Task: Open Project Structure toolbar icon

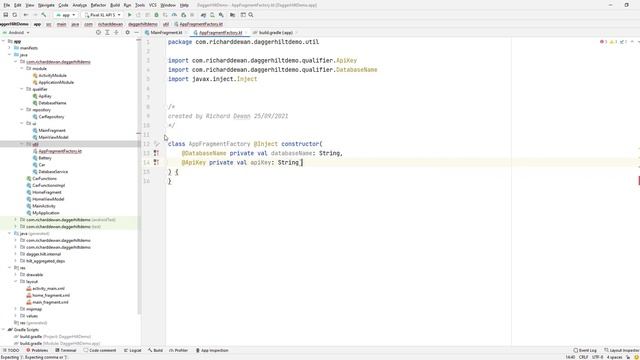Action: [x=233, y=15]
